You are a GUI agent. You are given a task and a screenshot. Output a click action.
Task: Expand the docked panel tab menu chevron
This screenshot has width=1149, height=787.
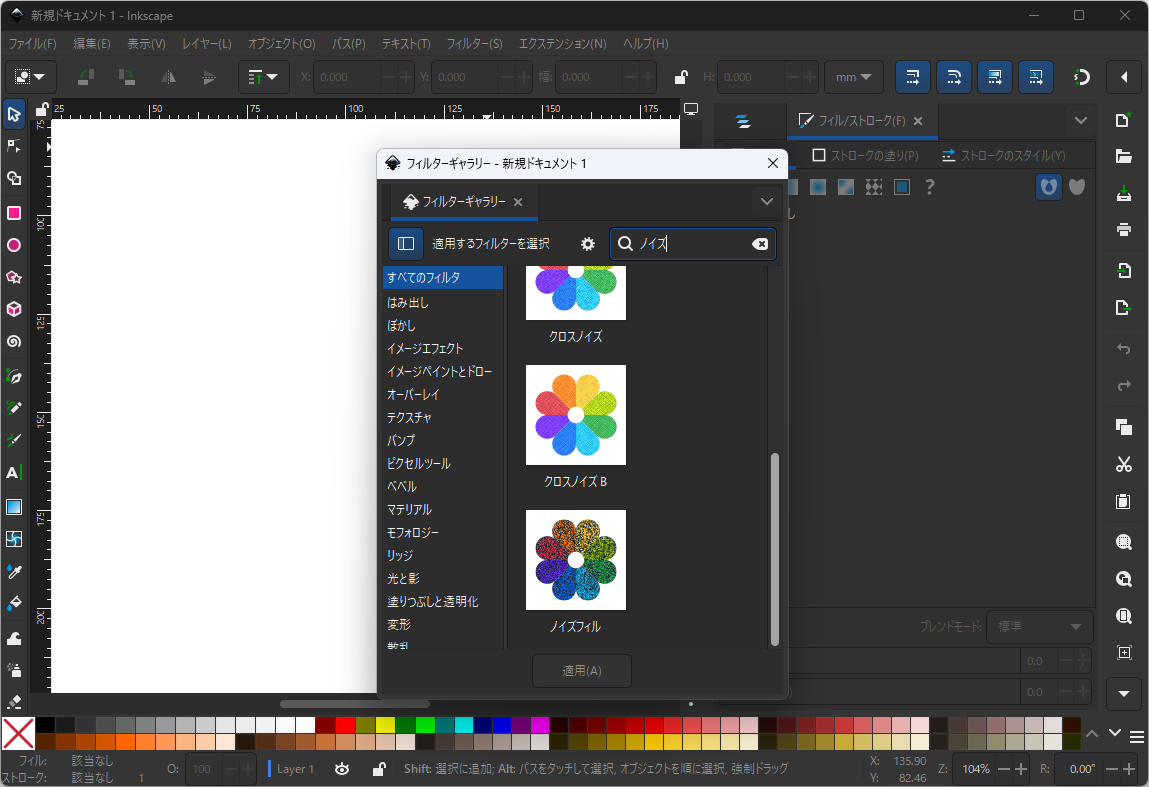1081,121
